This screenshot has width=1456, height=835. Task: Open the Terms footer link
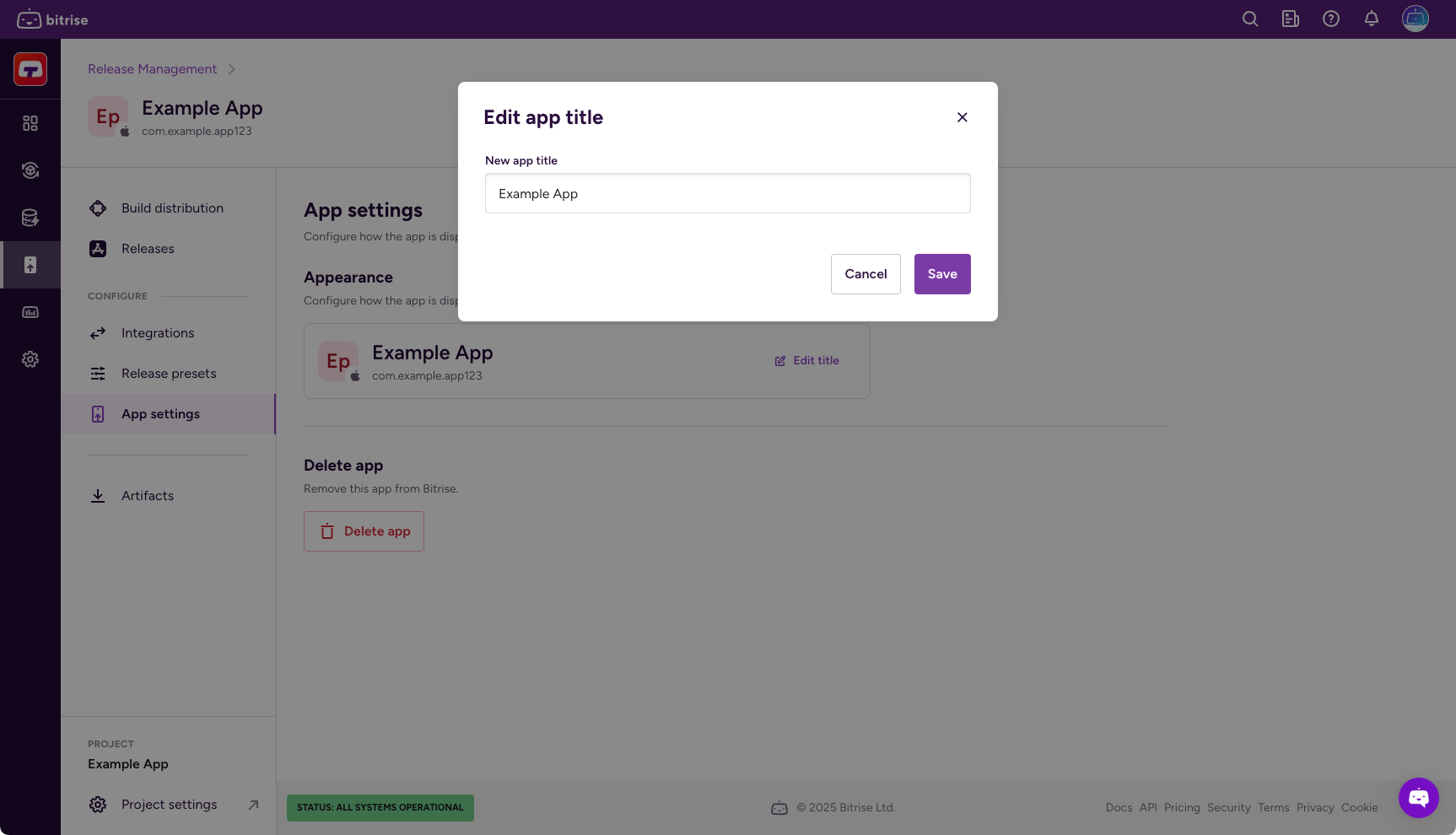point(1273,808)
